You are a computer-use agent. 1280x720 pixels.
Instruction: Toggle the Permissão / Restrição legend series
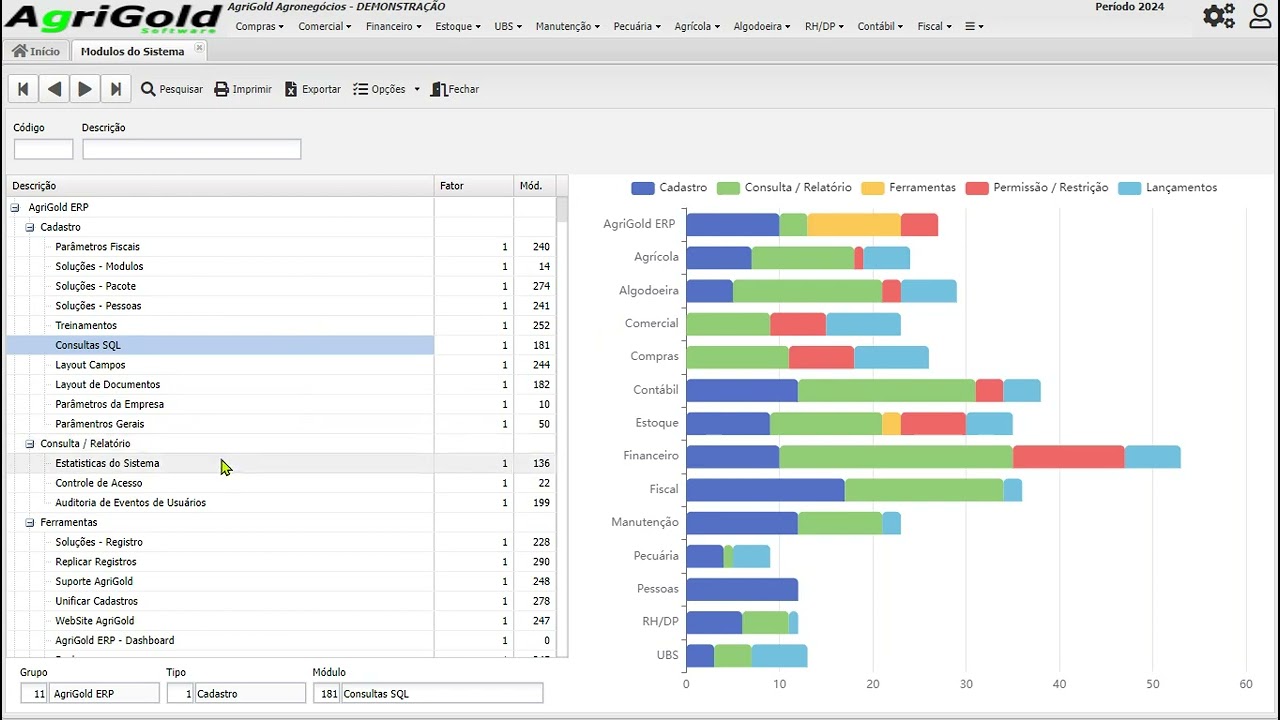(x=1037, y=188)
